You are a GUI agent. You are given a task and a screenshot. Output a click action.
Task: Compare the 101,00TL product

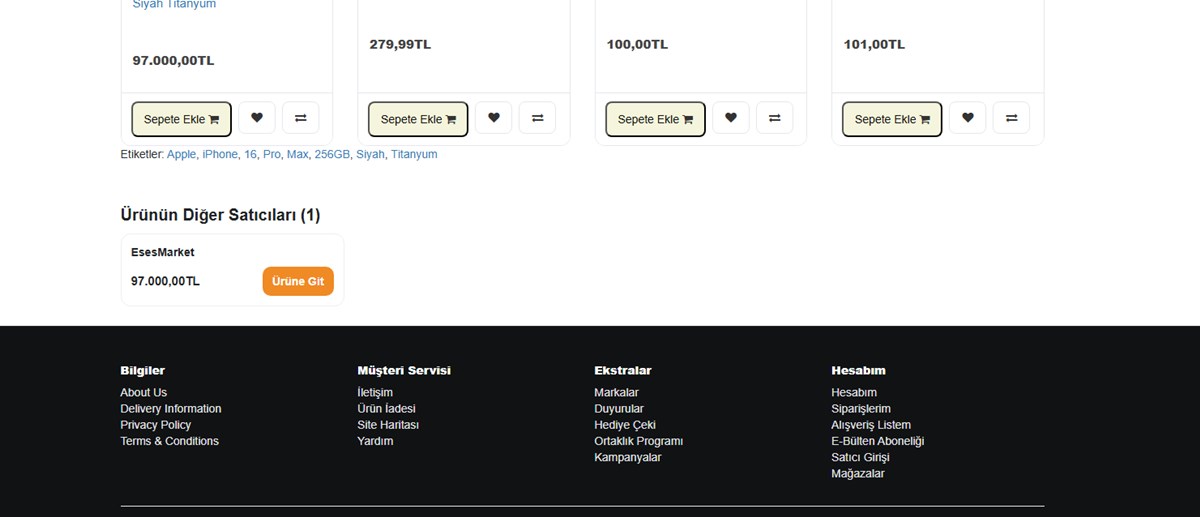tap(1012, 118)
